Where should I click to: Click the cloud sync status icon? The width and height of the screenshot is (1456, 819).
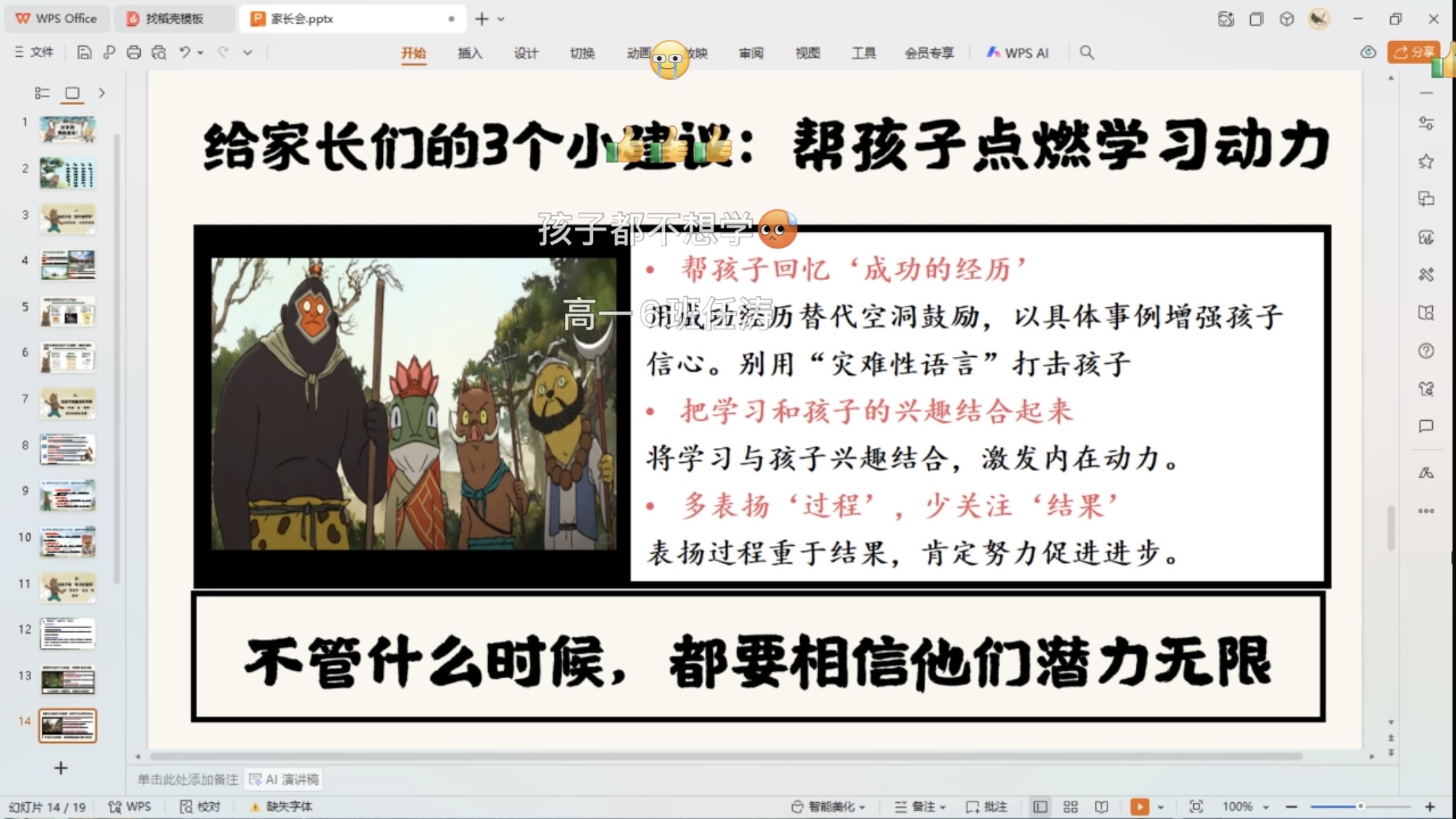click(1368, 52)
